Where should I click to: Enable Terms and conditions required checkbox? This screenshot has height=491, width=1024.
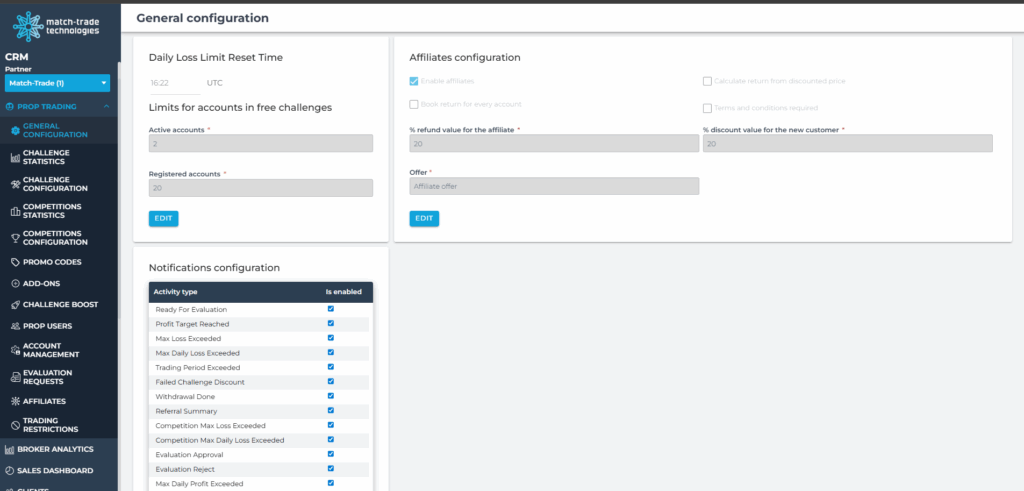click(707, 108)
